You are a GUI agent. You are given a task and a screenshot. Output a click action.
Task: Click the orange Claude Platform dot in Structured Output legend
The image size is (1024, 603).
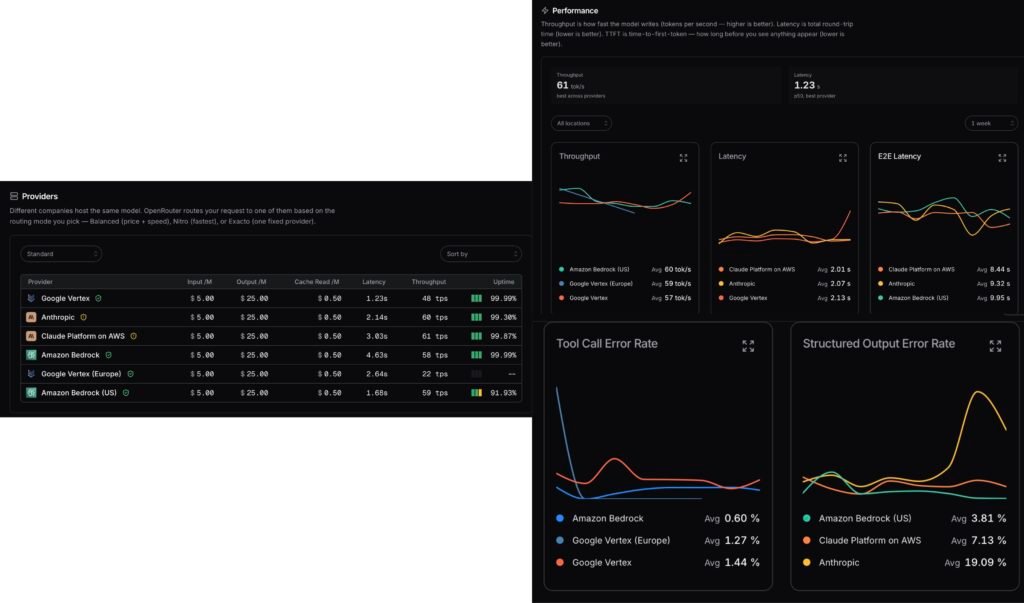click(807, 540)
